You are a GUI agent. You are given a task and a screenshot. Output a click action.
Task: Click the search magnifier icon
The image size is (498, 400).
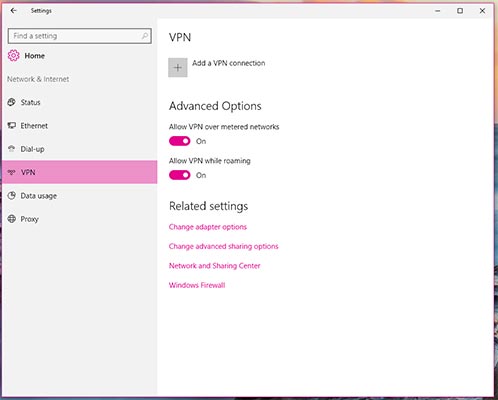pos(145,36)
